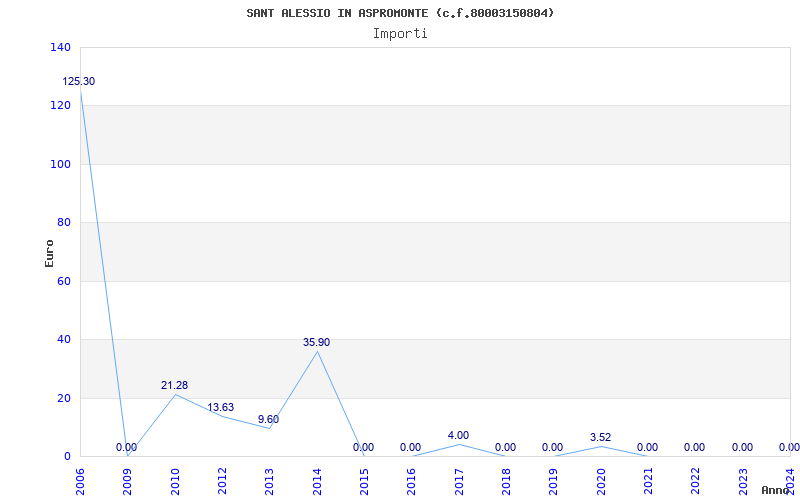
Task: Select the 0.00 label above 2016
Action: tap(410, 447)
